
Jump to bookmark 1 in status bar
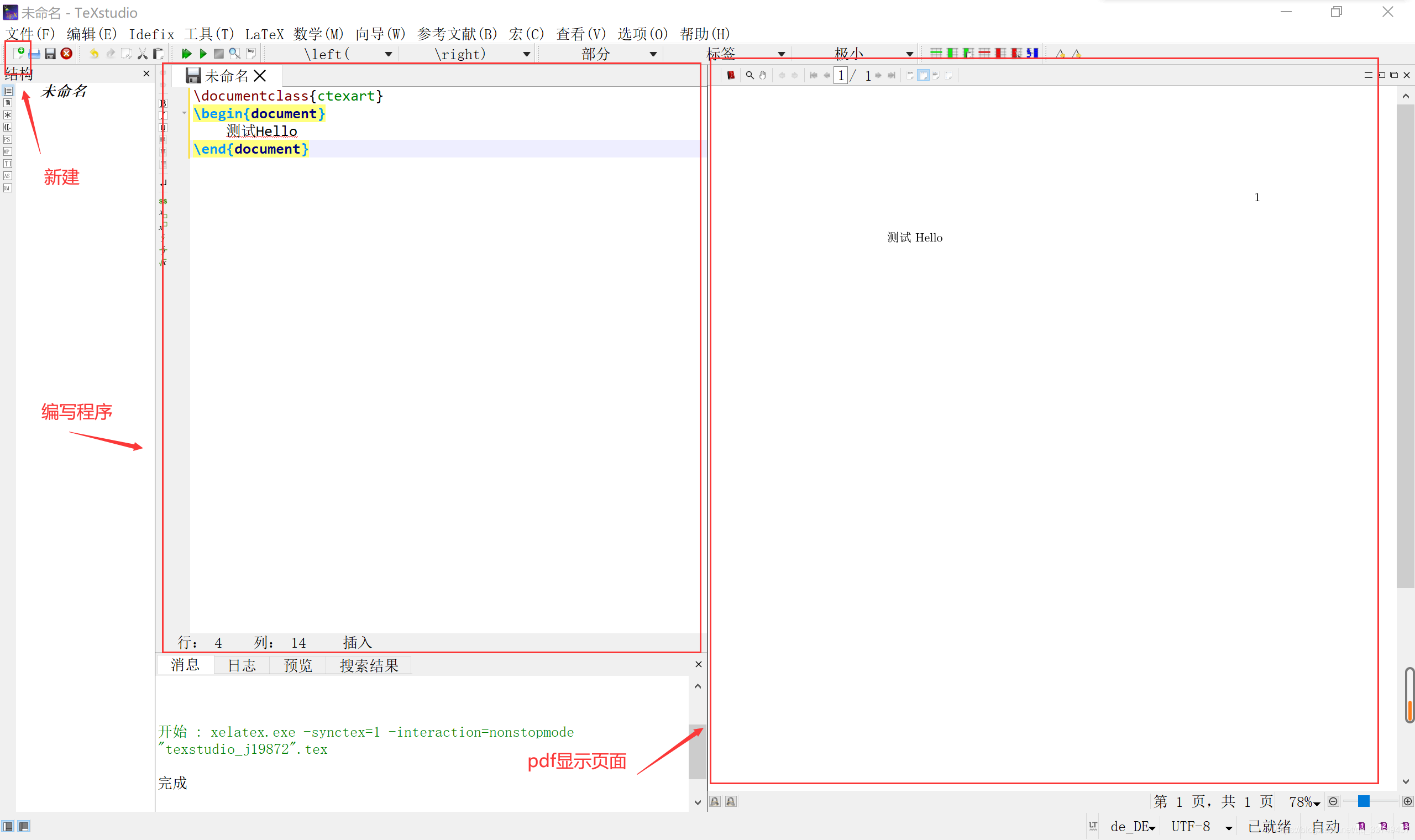pos(1362,826)
